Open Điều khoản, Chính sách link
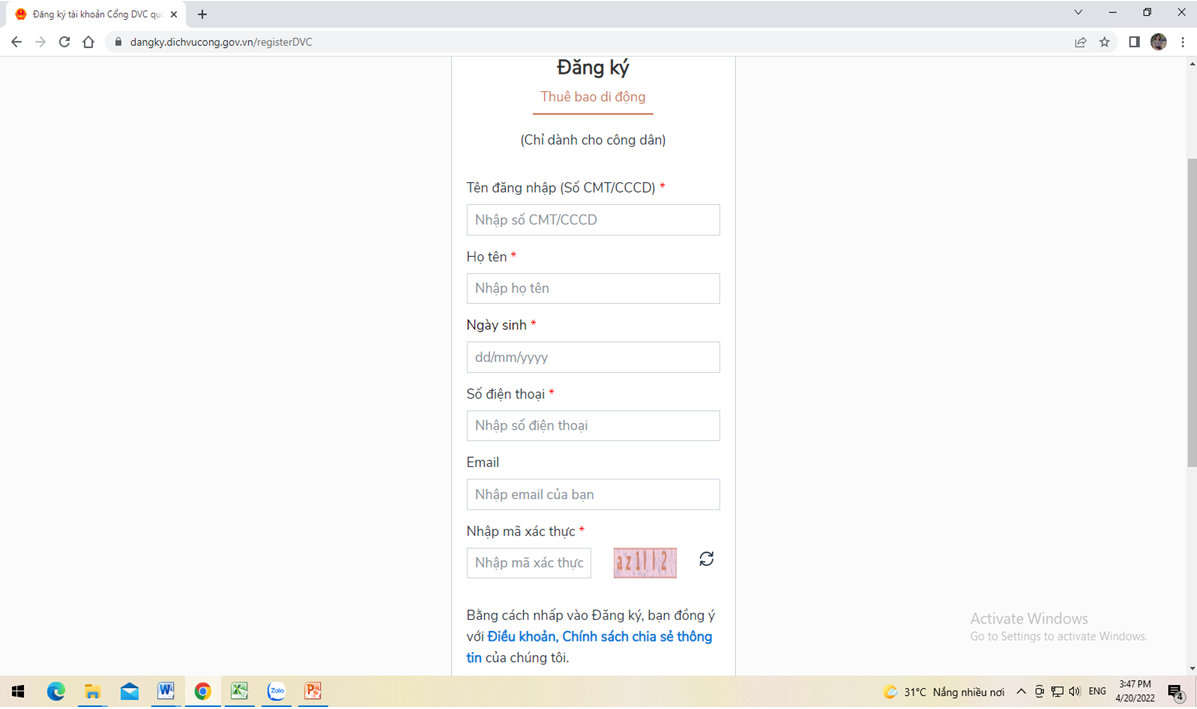Screen dimensions: 1197x709 point(599,637)
